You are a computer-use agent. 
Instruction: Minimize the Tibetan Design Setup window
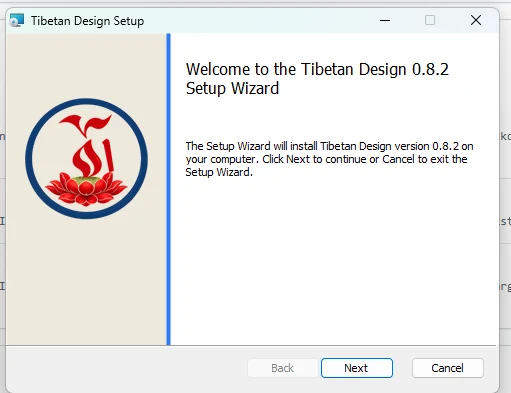pyautogui.click(x=385, y=20)
